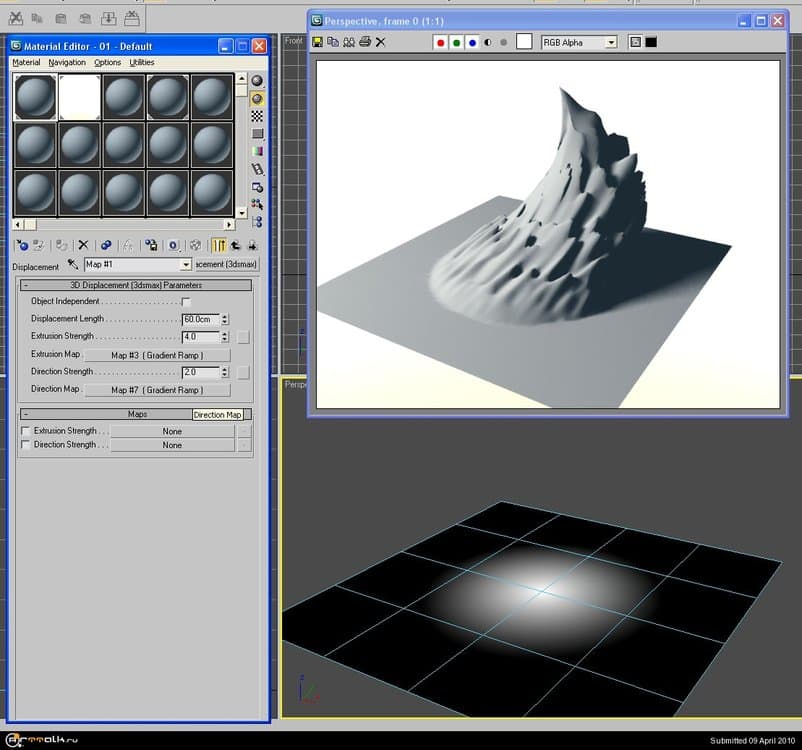This screenshot has width=802, height=750.
Task: Check the Extrusion Strength map checkbox
Action: [25, 430]
